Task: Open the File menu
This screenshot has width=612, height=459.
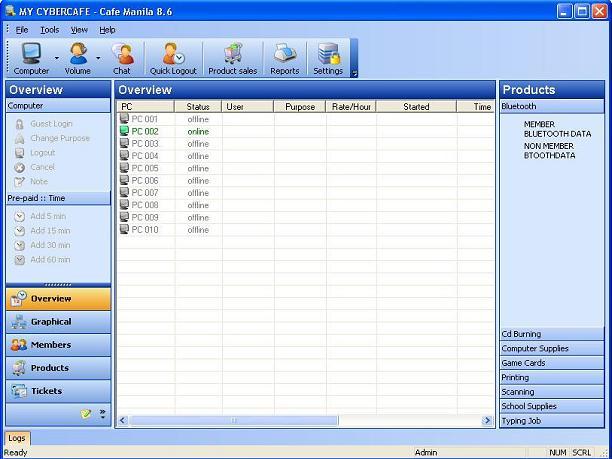Action: (x=21, y=30)
